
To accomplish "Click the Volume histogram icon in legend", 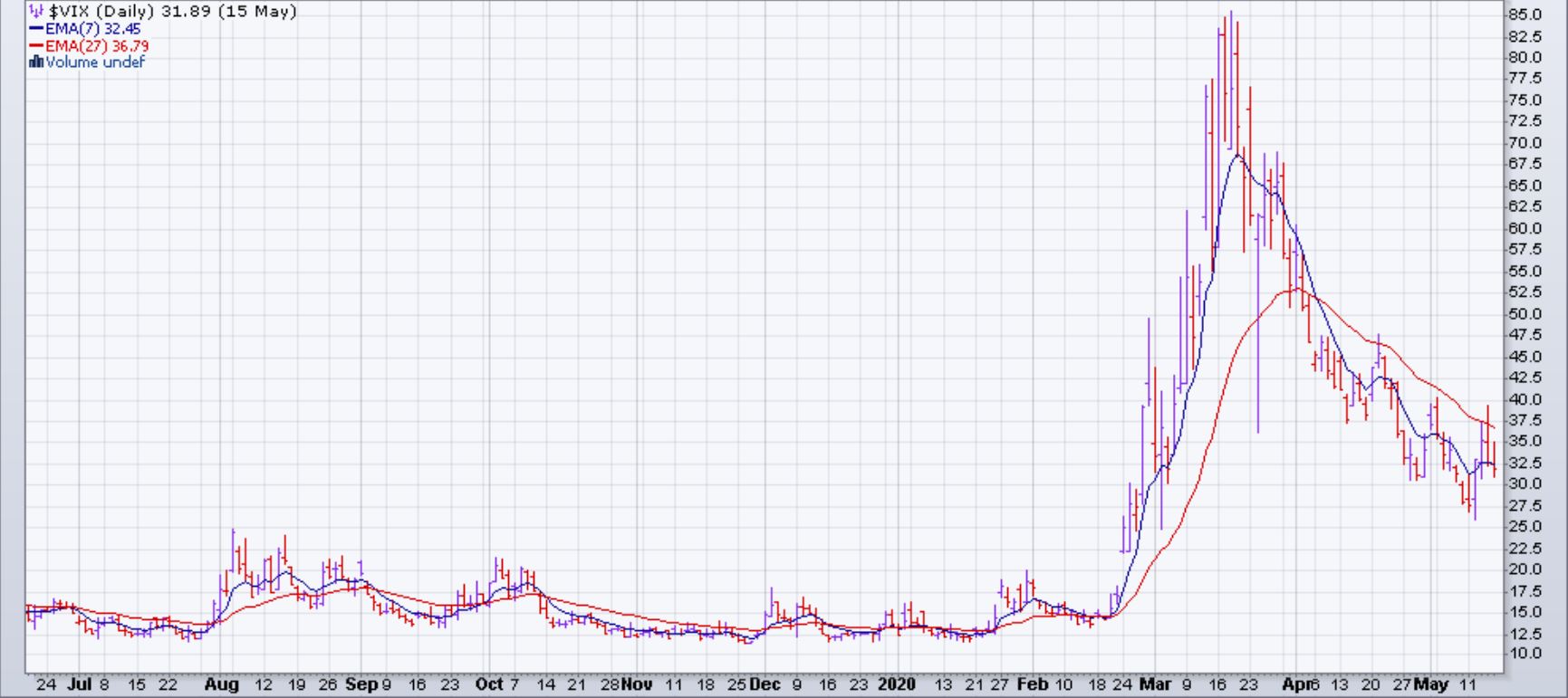I will pyautogui.click(x=36, y=62).
